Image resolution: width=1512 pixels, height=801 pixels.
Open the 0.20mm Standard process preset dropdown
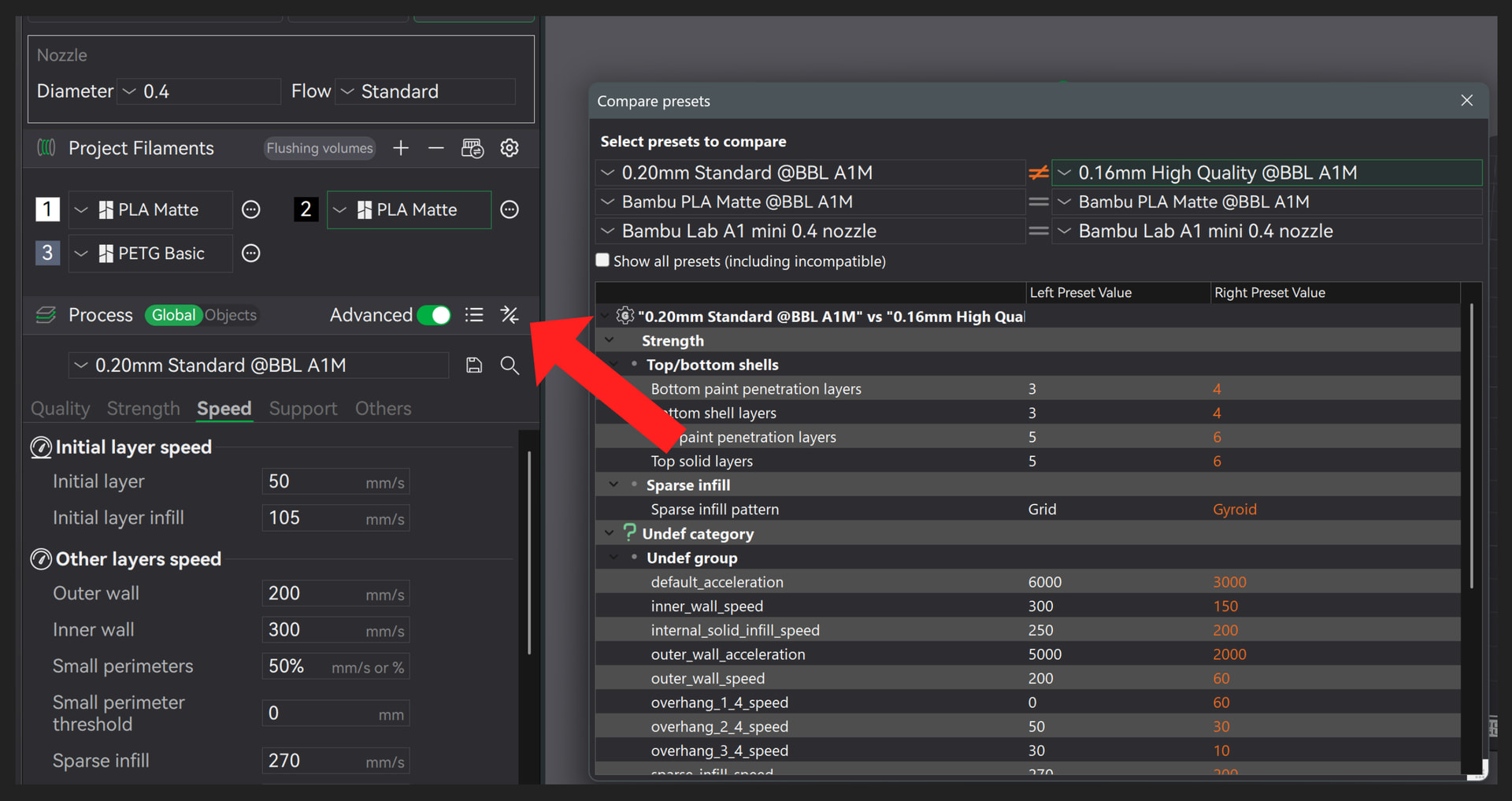pos(258,365)
